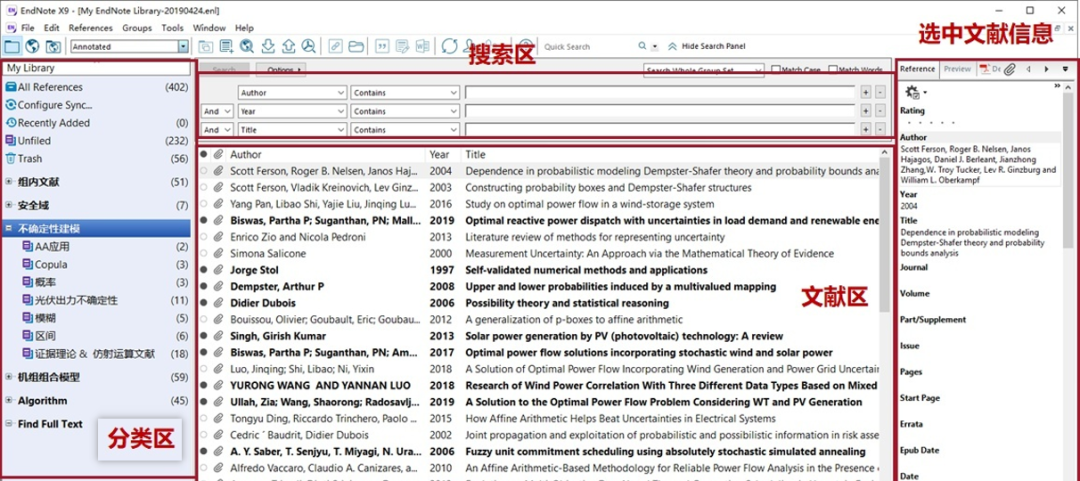Toggle read status dot for Jorge Stol row
1080x481 pixels.
point(204,270)
